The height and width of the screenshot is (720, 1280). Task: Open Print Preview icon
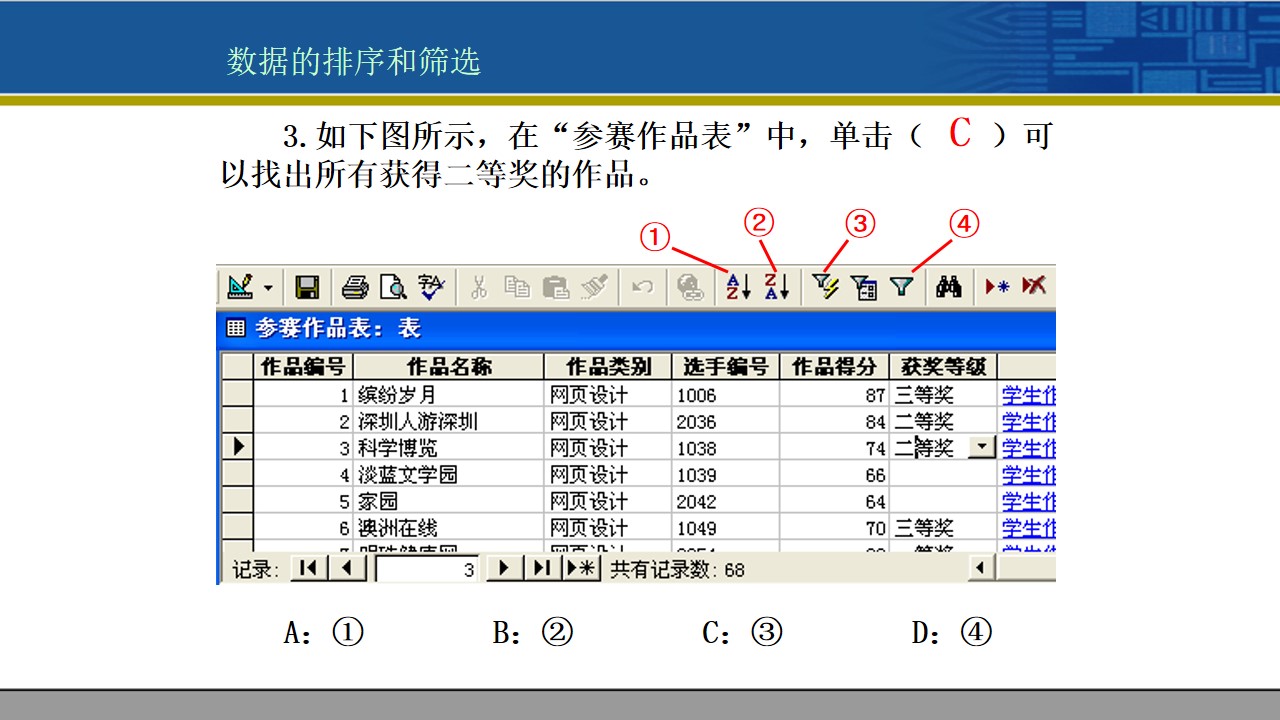(x=393, y=288)
